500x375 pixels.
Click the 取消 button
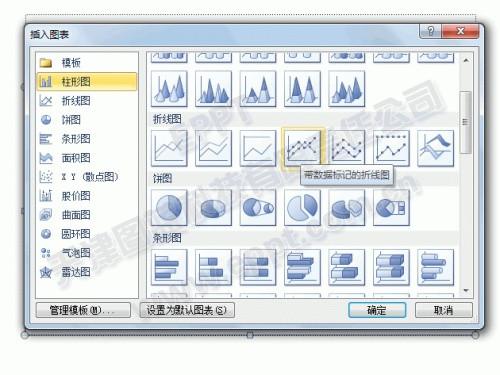coord(443,310)
